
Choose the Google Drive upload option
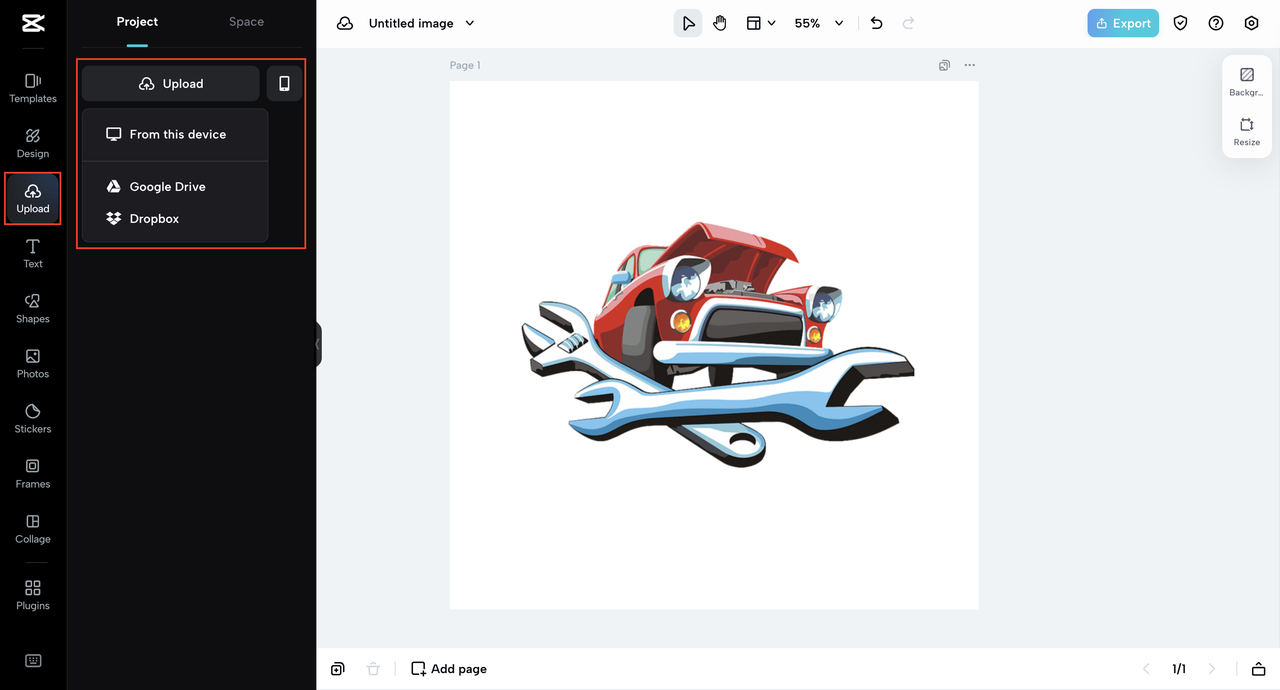click(x=175, y=187)
